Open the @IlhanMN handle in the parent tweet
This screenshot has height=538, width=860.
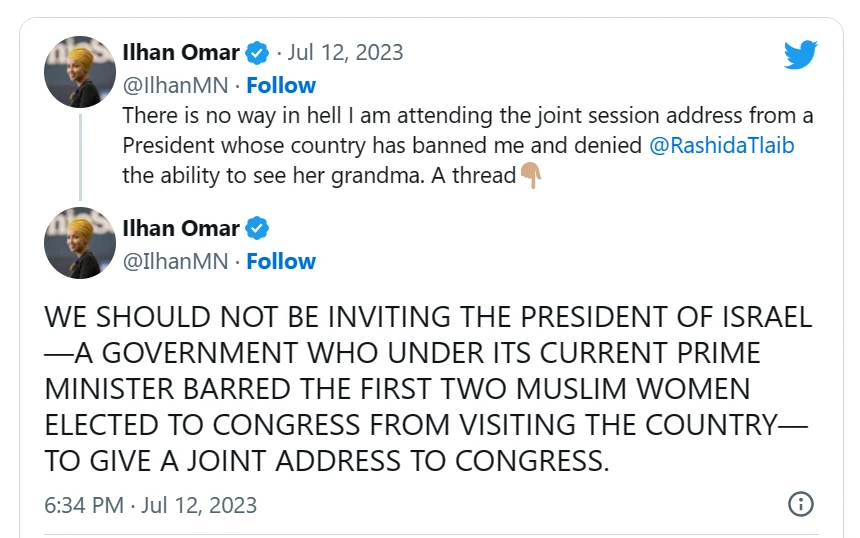click(174, 85)
